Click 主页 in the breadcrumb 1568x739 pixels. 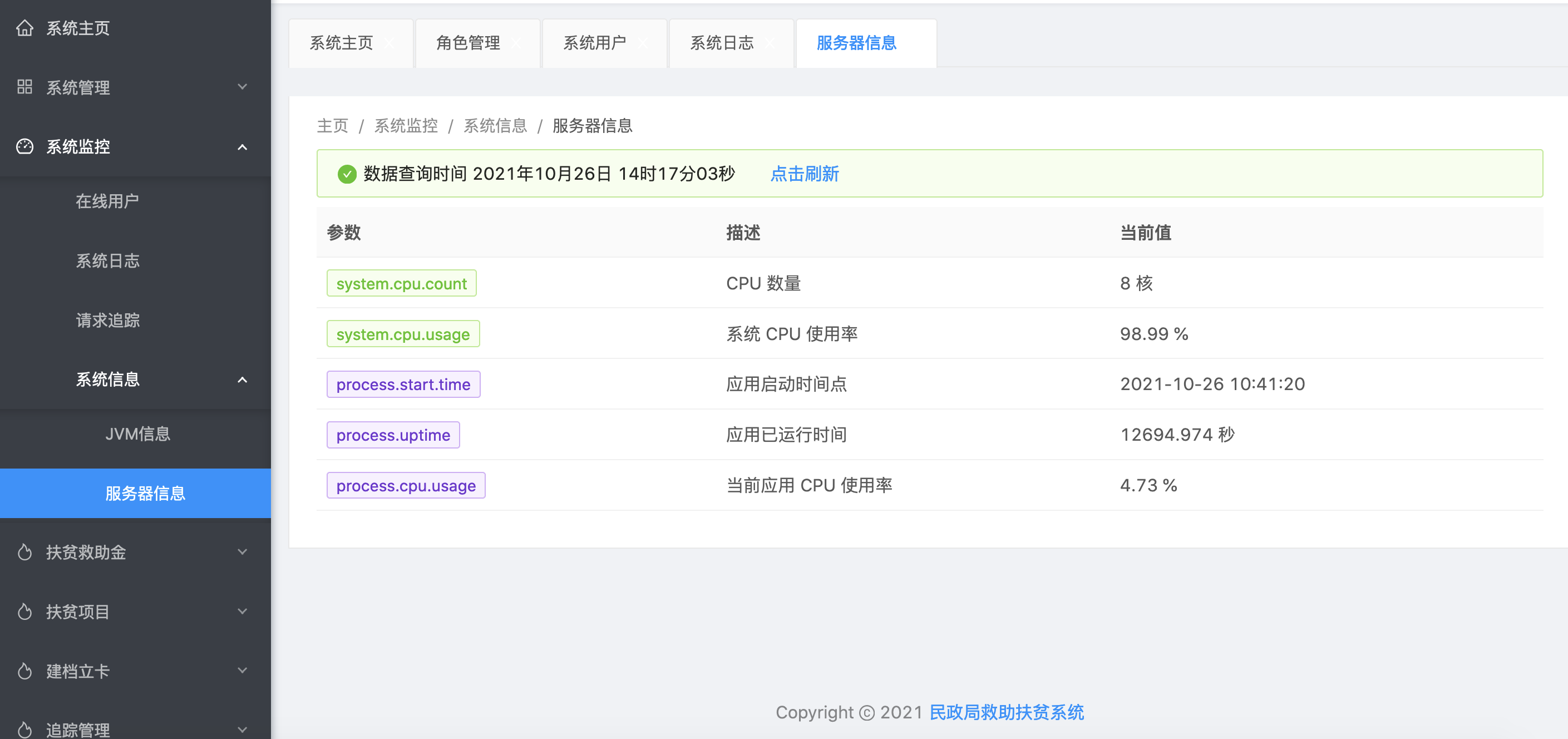tap(332, 126)
